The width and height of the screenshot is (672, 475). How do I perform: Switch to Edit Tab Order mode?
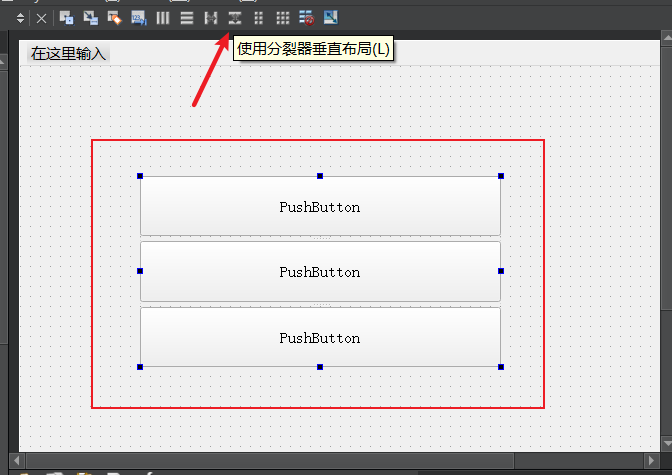(x=138, y=18)
